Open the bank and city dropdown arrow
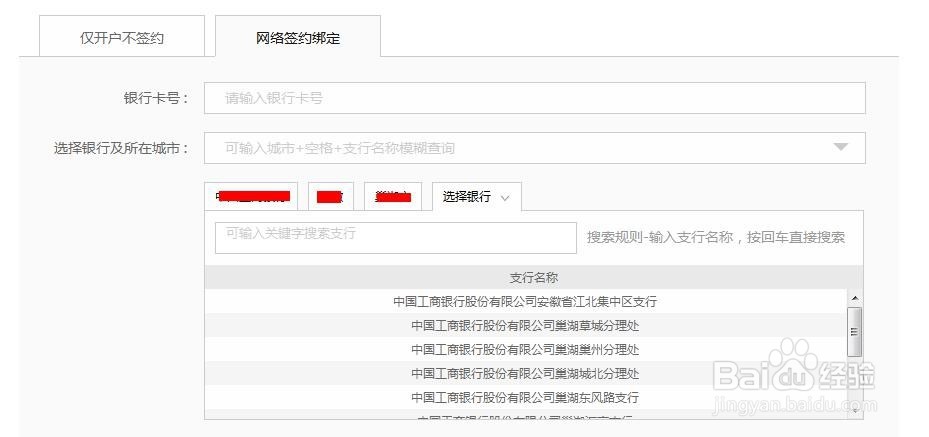Image resolution: width=929 pixels, height=437 pixels. [x=841, y=147]
